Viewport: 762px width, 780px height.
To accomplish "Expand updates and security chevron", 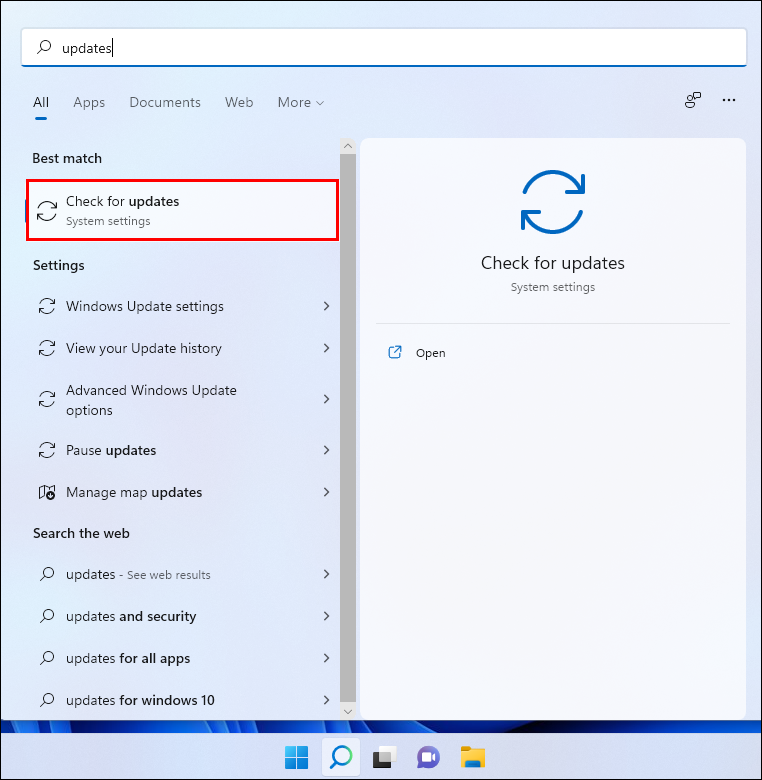I will point(326,616).
